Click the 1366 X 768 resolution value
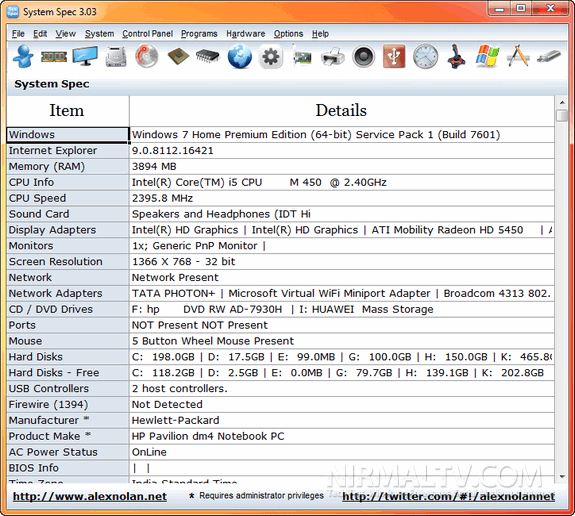The image size is (575, 516). 341,262
